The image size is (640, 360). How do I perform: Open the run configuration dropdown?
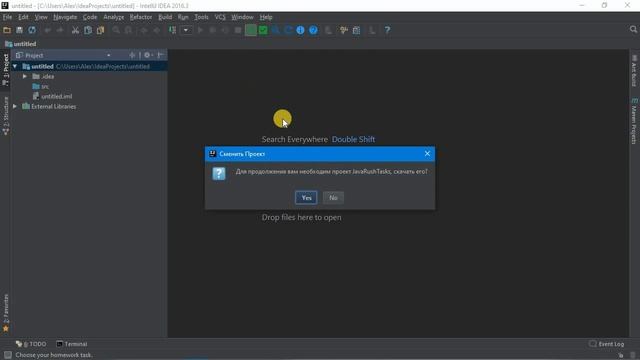click(x=186, y=30)
